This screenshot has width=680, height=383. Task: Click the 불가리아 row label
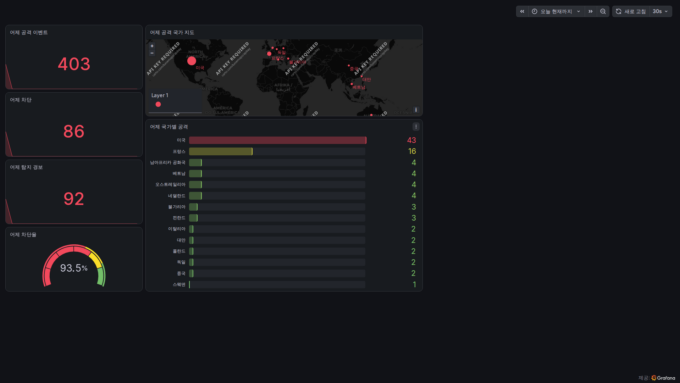(x=177, y=207)
